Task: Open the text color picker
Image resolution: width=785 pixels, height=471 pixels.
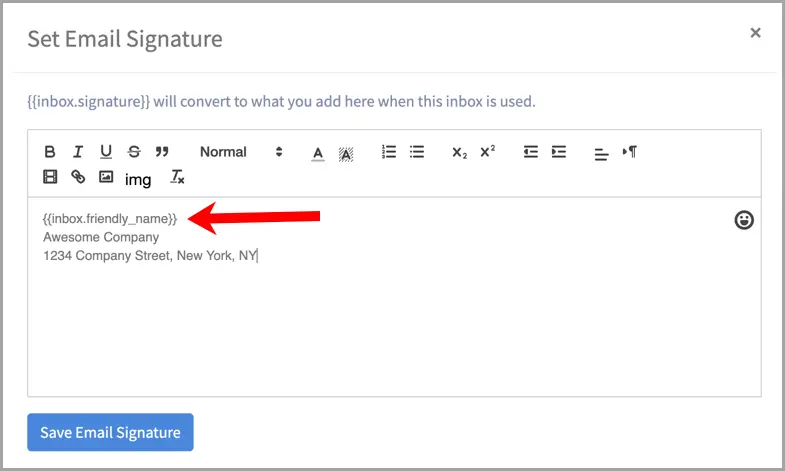Action: [317, 153]
